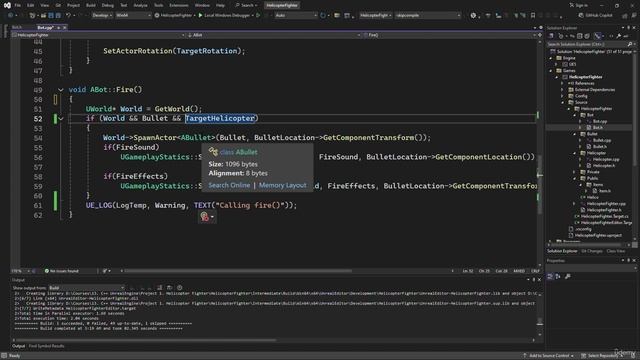Click the Solution Explorer search magnifier

[630, 44]
